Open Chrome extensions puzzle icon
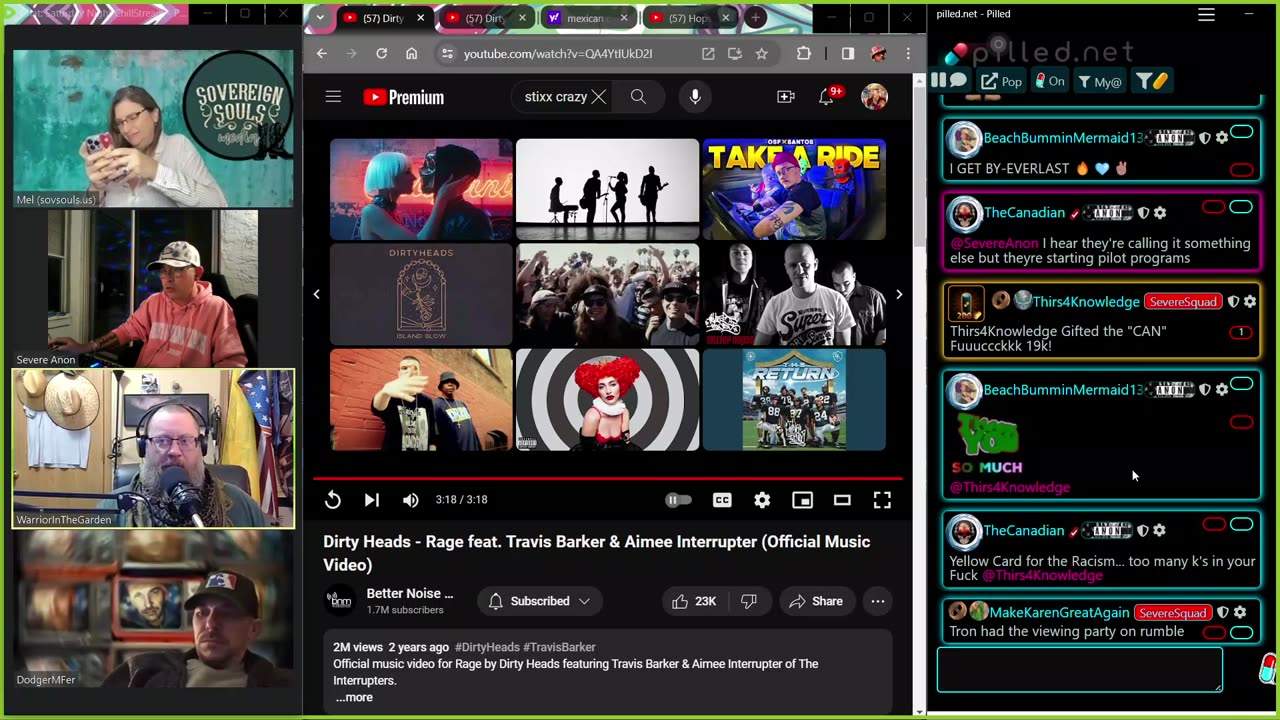This screenshot has width=1280, height=720. (804, 54)
